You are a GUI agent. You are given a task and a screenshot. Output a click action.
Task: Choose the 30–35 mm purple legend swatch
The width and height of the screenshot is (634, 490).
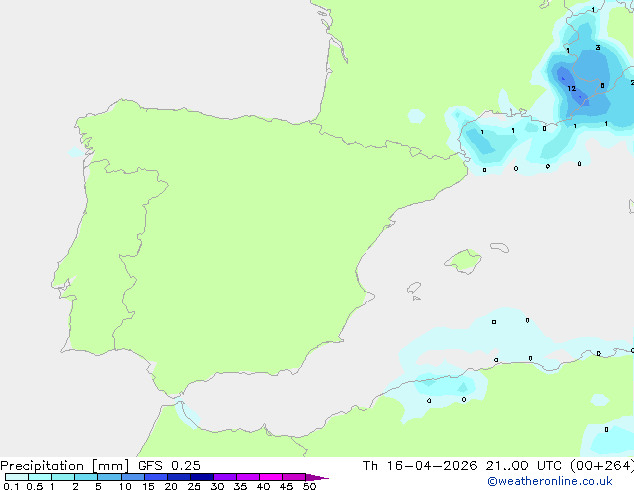point(225,477)
